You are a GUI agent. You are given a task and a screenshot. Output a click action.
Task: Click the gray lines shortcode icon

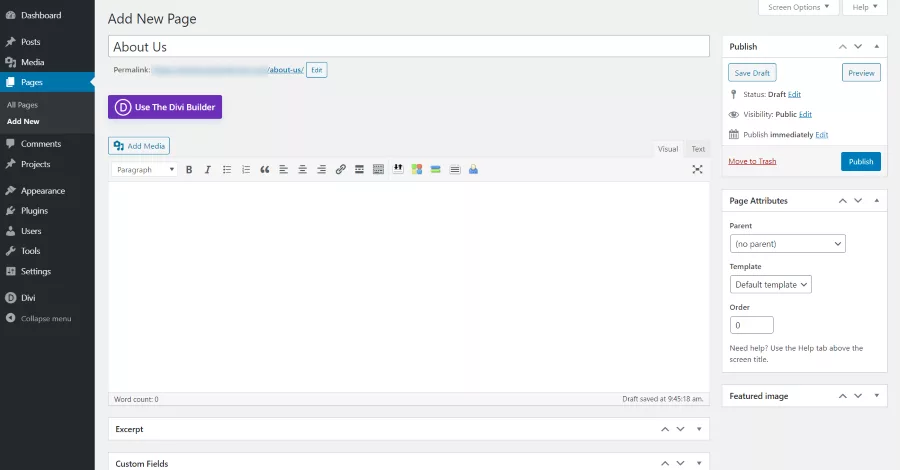coord(455,169)
